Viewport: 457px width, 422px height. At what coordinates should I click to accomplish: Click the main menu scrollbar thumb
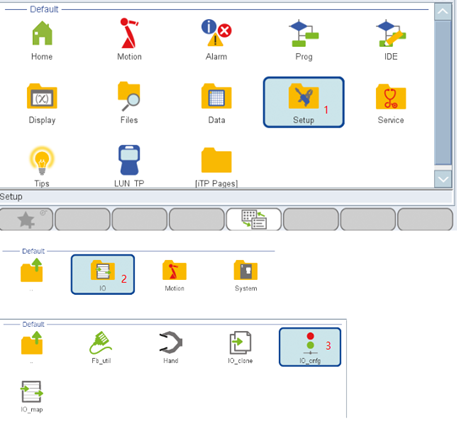pos(443,93)
